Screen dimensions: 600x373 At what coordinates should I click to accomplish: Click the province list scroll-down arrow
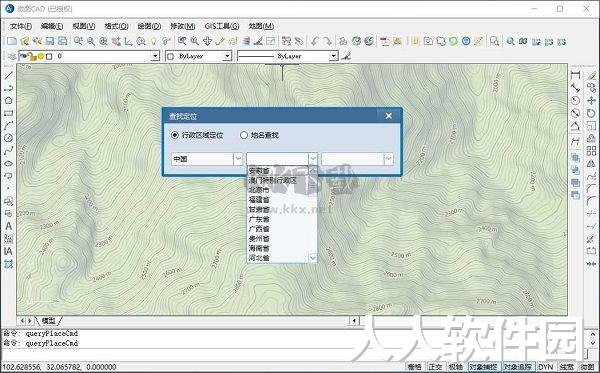(x=313, y=258)
